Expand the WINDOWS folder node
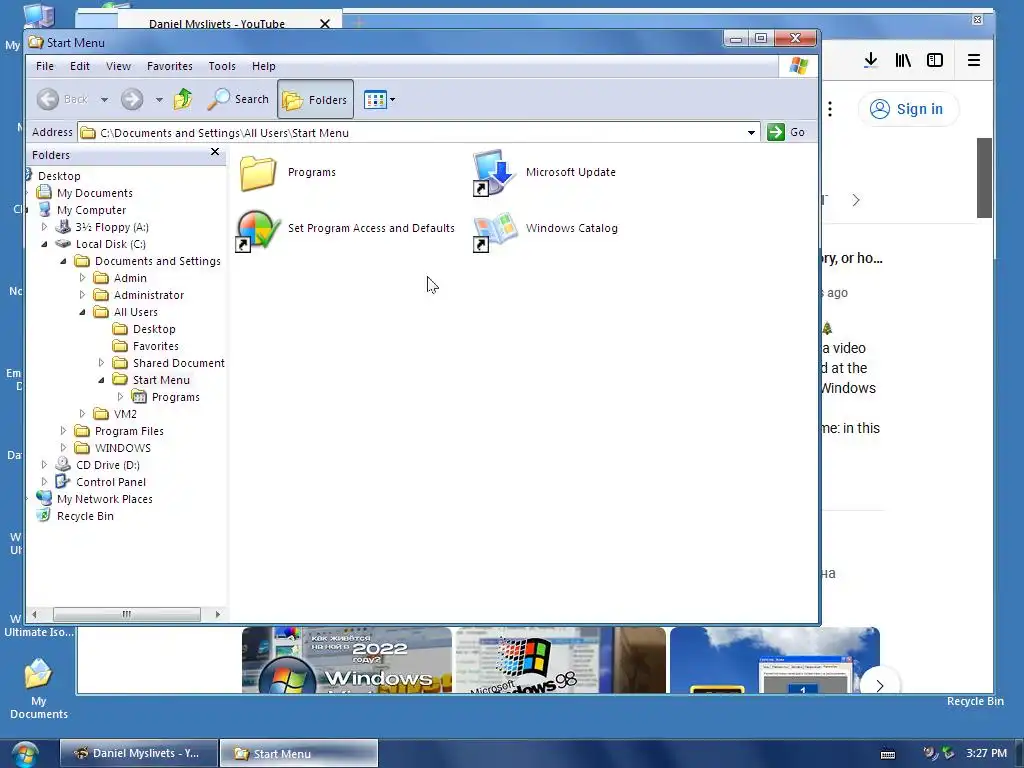Viewport: 1024px width, 768px height. tap(63, 447)
